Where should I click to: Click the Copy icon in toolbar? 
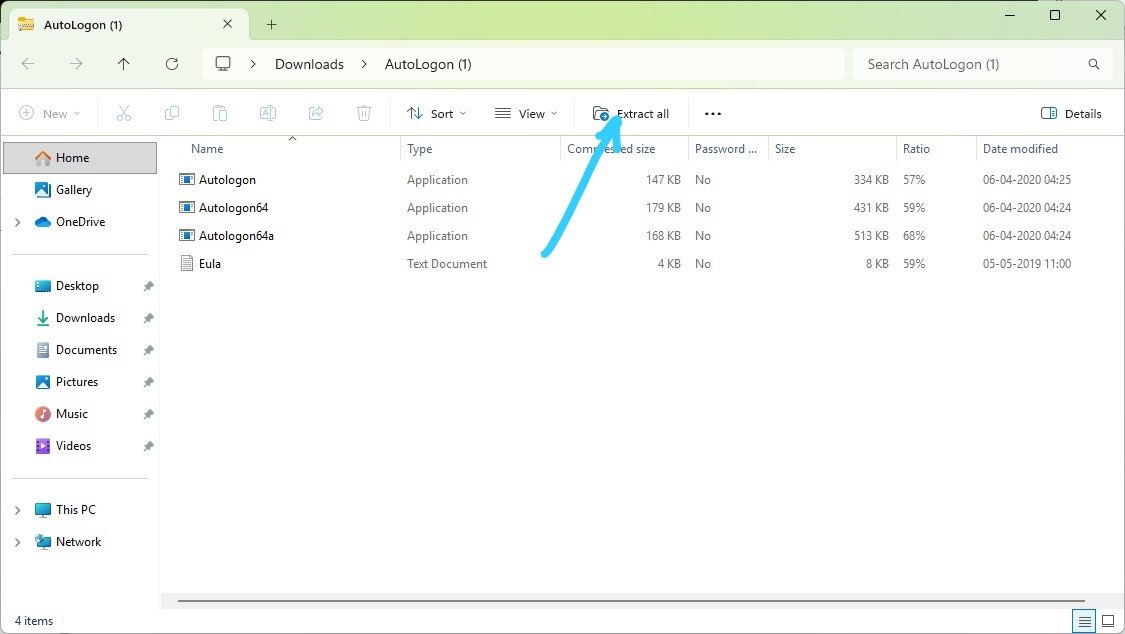pyautogui.click(x=172, y=114)
